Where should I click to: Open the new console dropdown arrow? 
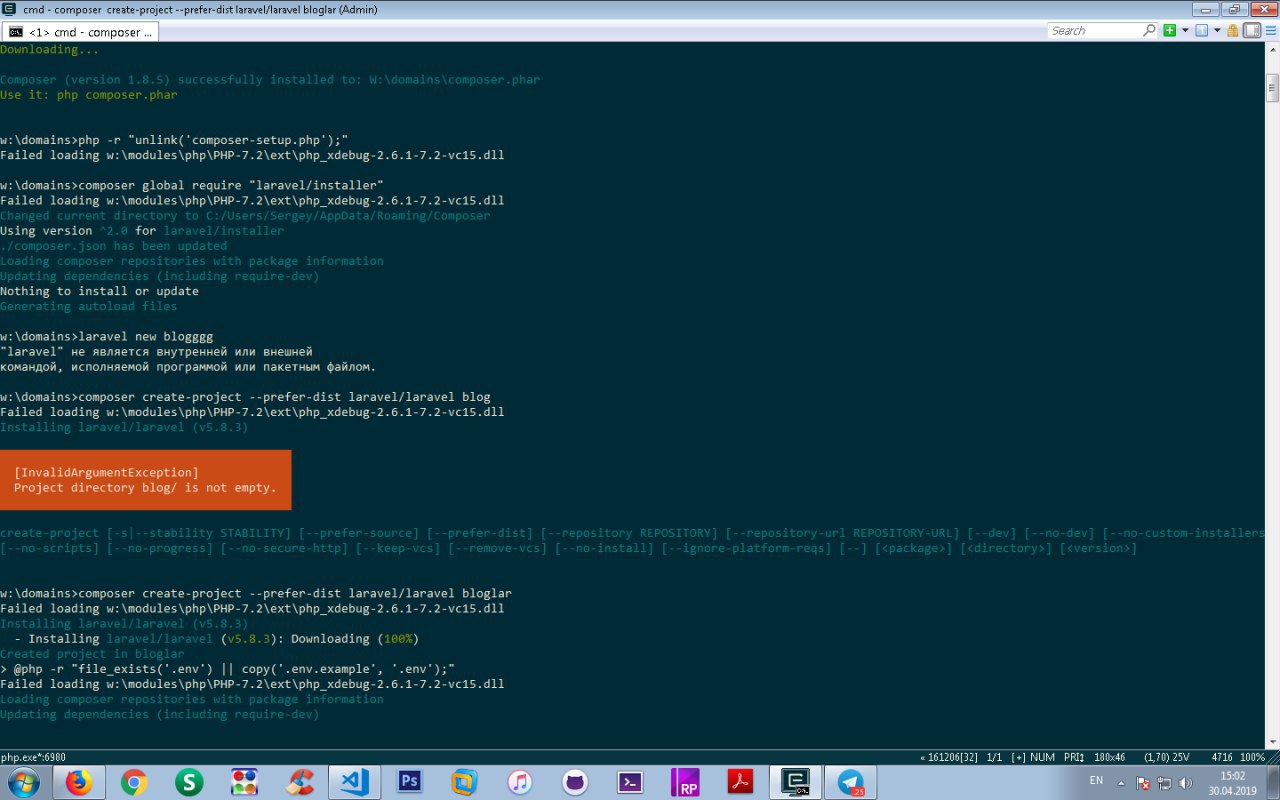click(x=1185, y=30)
